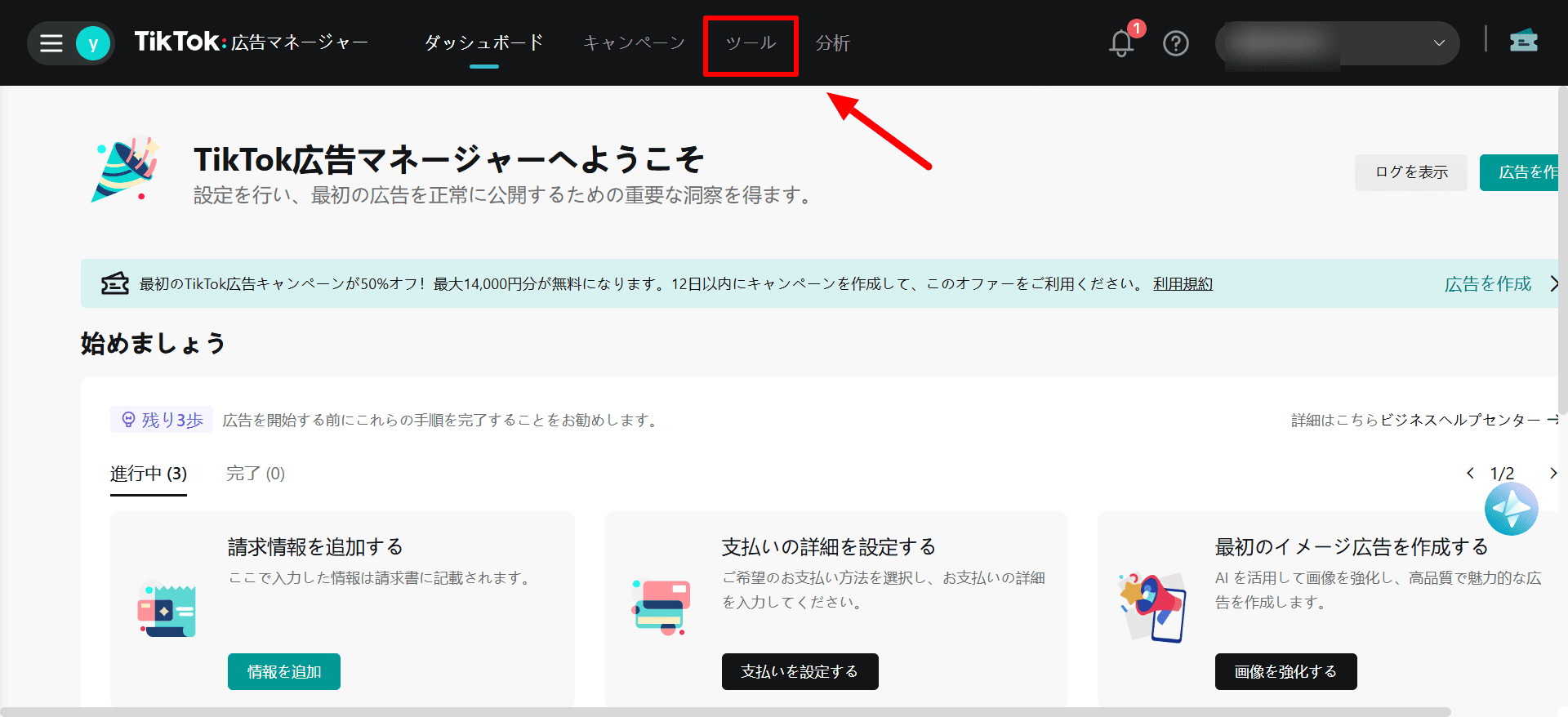1568x717 pixels.
Task: Open the hamburger menu icon
Action: click(x=51, y=43)
